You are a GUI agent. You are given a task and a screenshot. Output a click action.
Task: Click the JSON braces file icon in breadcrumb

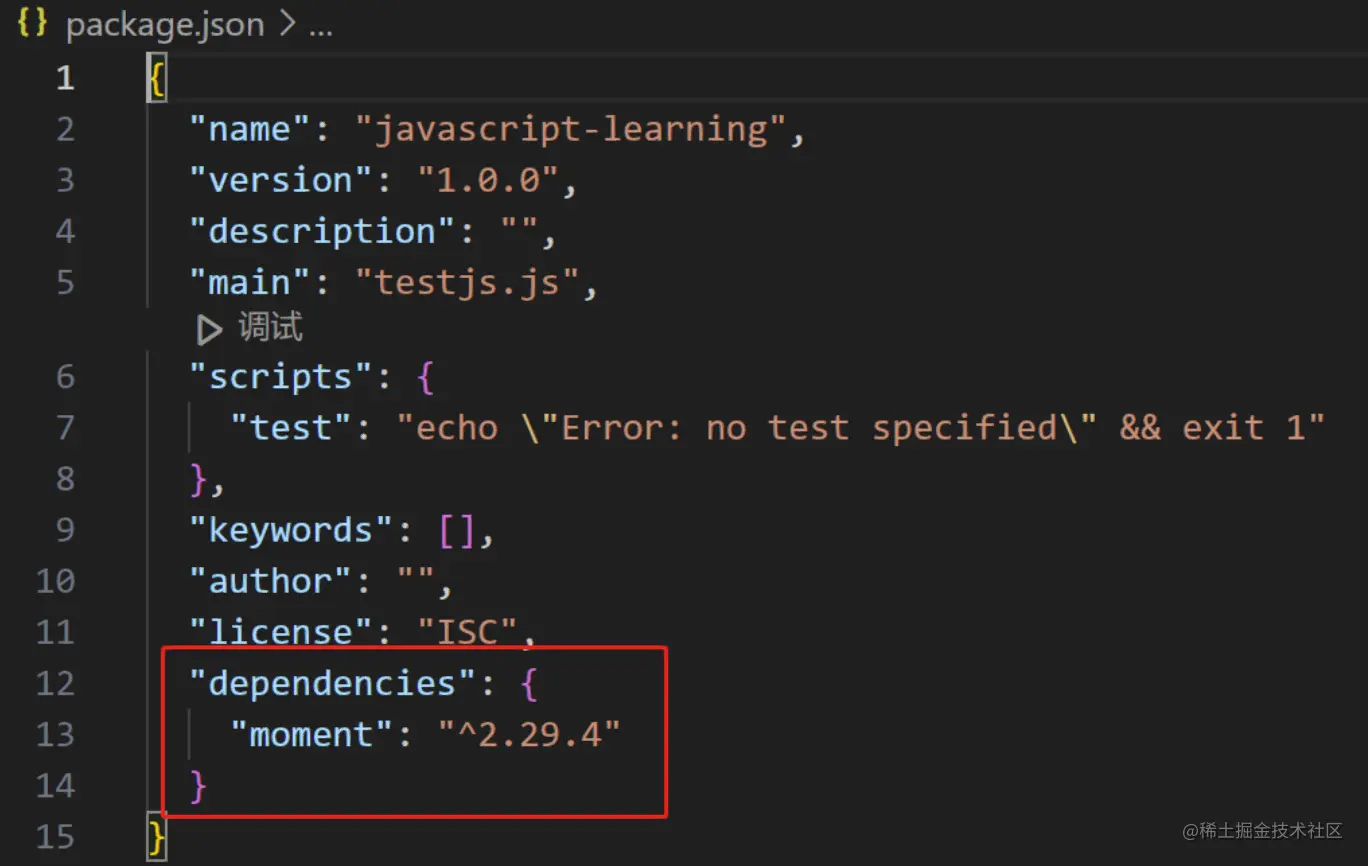[x=32, y=24]
